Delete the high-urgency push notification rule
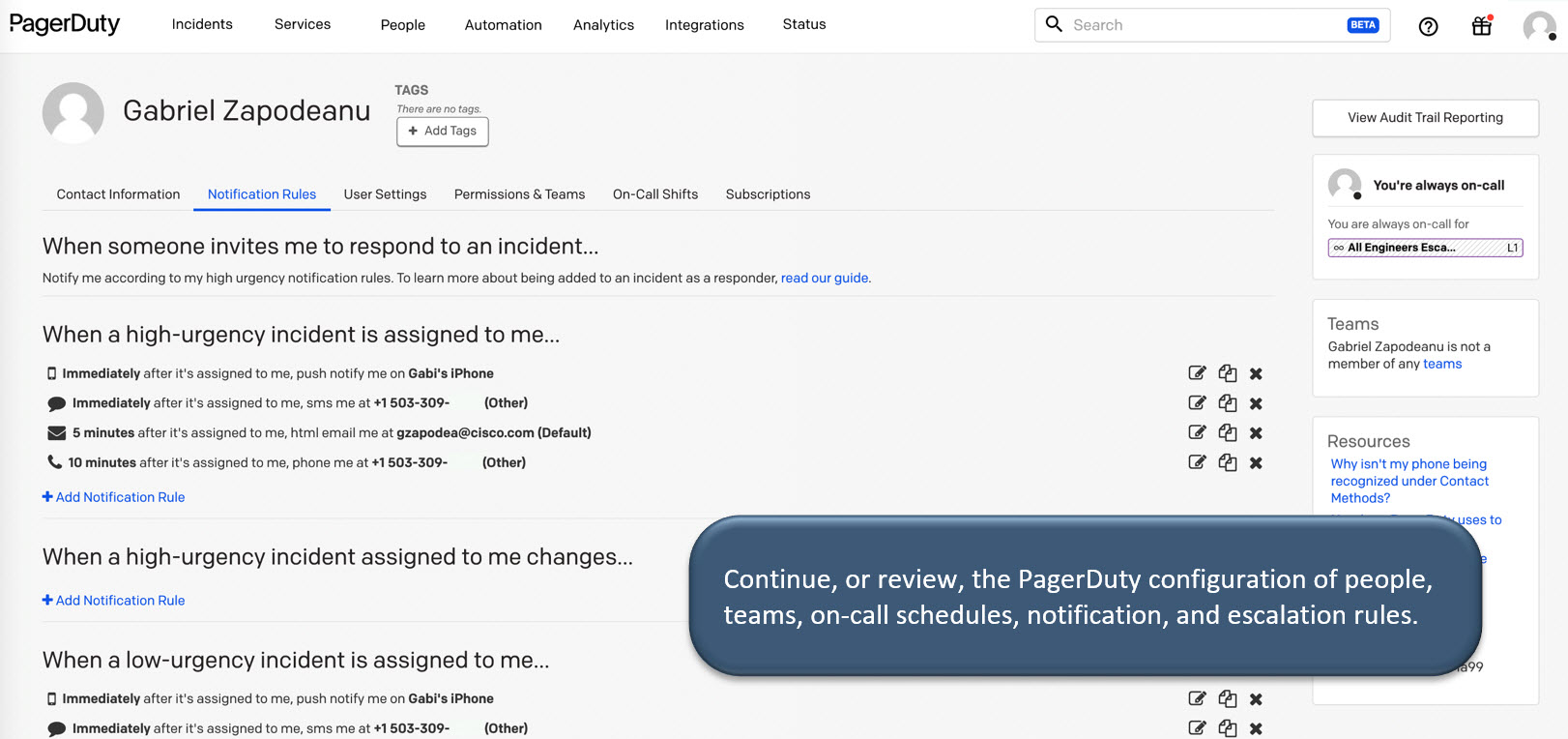Image resolution: width=1568 pixels, height=739 pixels. coord(1256,373)
